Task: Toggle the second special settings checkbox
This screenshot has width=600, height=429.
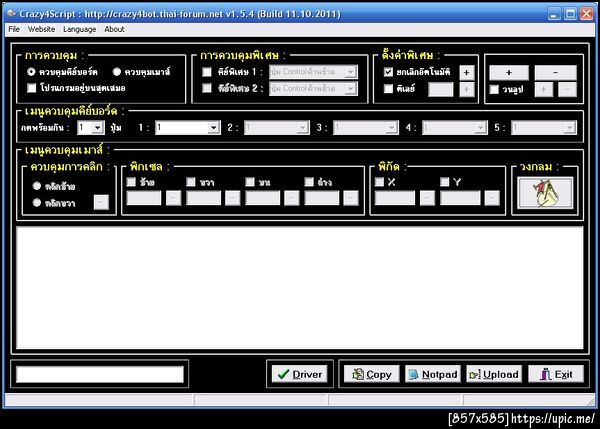Action: pos(388,88)
